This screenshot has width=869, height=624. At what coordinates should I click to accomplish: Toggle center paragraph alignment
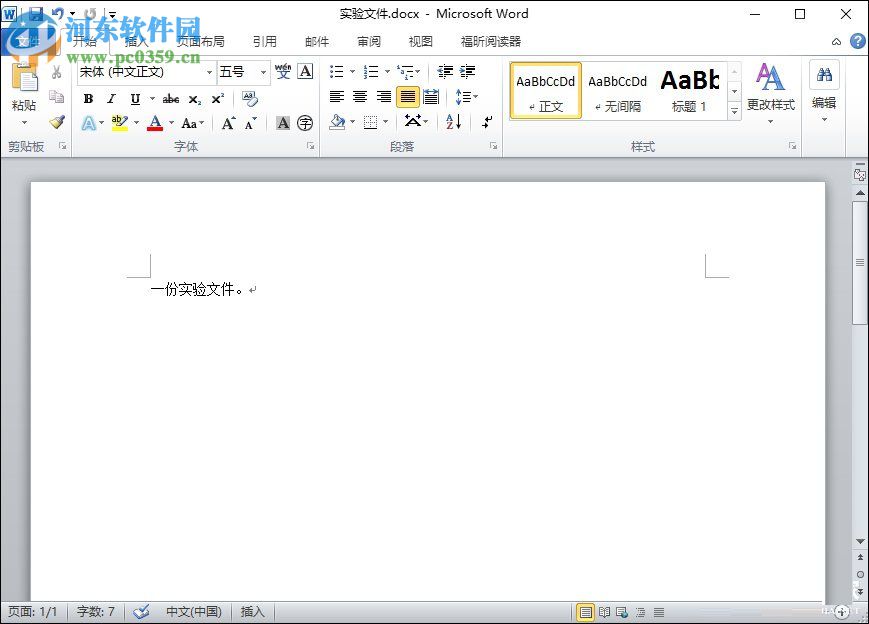tap(359, 96)
